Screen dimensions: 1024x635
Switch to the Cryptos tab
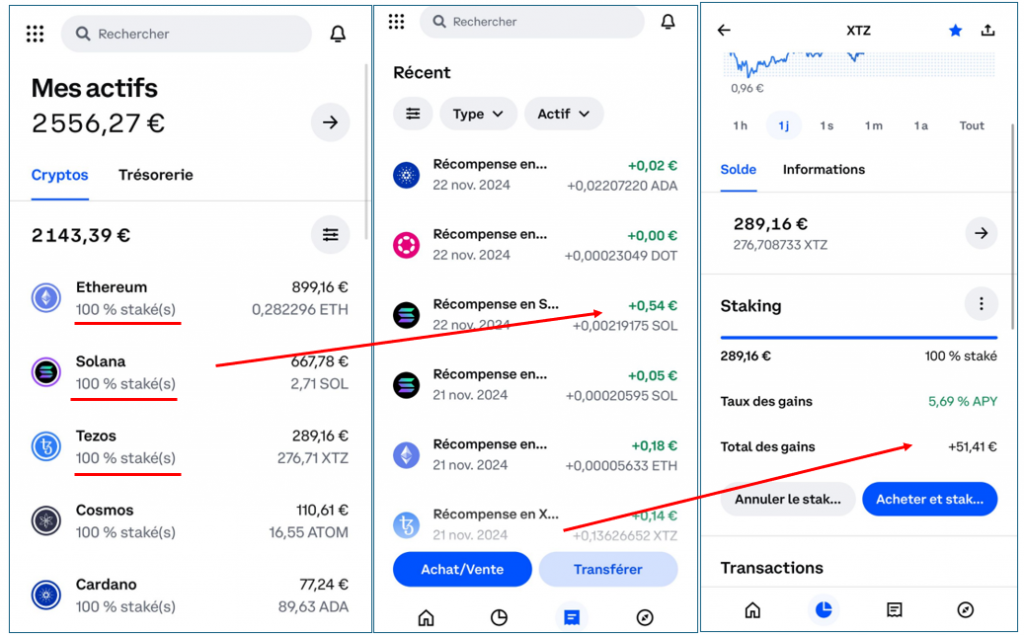click(x=59, y=175)
